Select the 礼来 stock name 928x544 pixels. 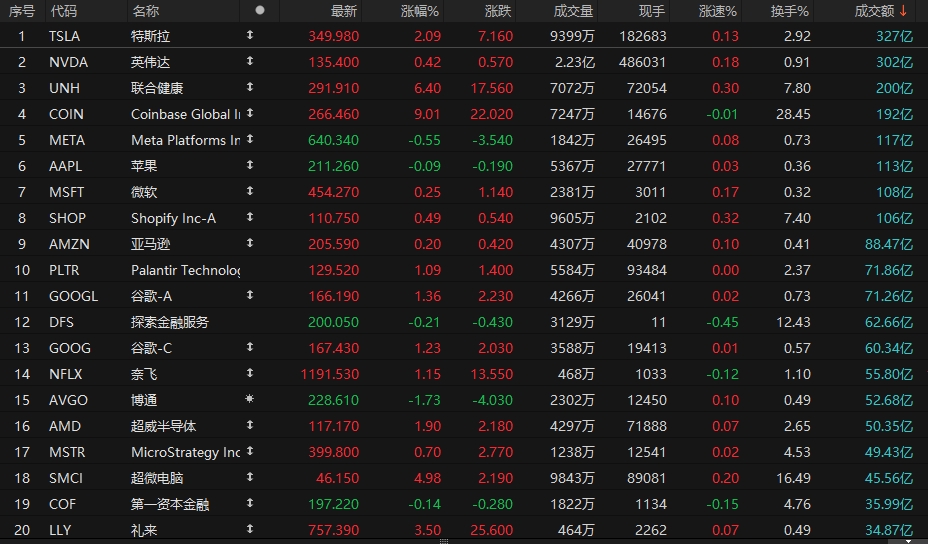click(x=144, y=530)
